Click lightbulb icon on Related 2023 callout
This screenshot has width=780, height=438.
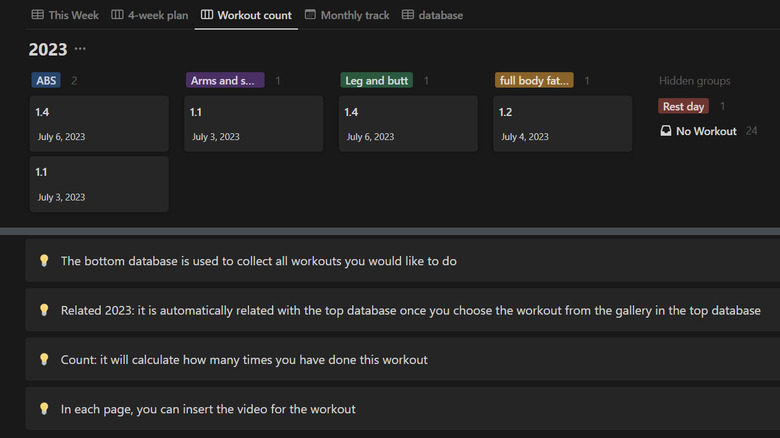click(43, 310)
